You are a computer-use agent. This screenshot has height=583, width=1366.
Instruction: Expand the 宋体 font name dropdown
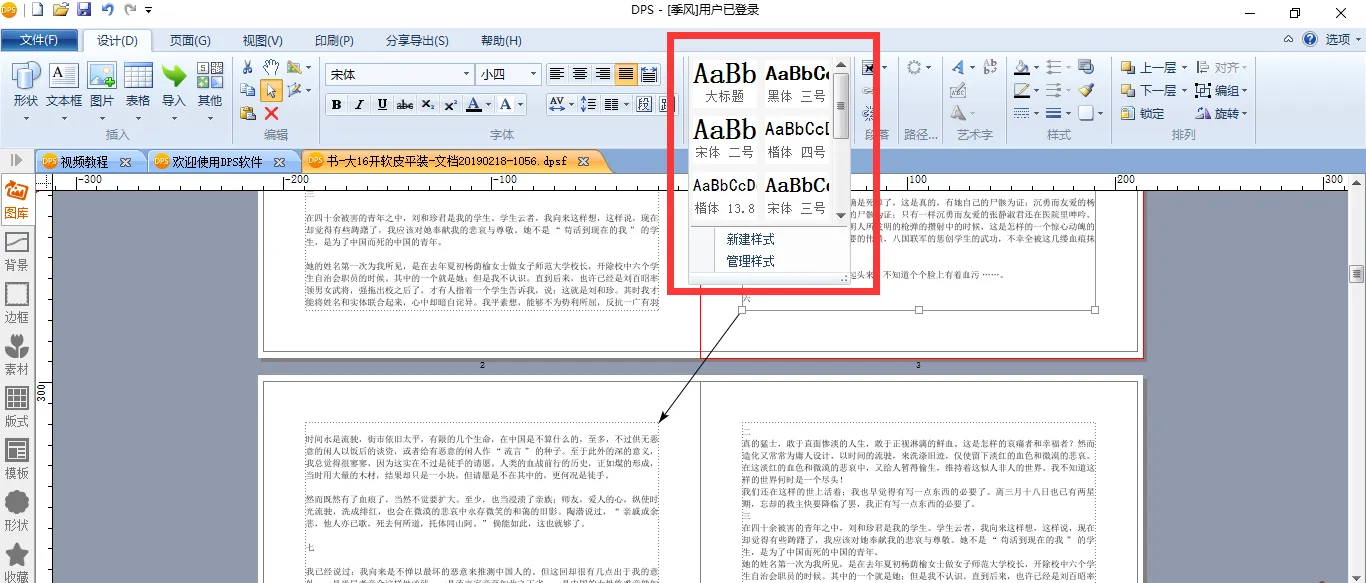point(466,74)
